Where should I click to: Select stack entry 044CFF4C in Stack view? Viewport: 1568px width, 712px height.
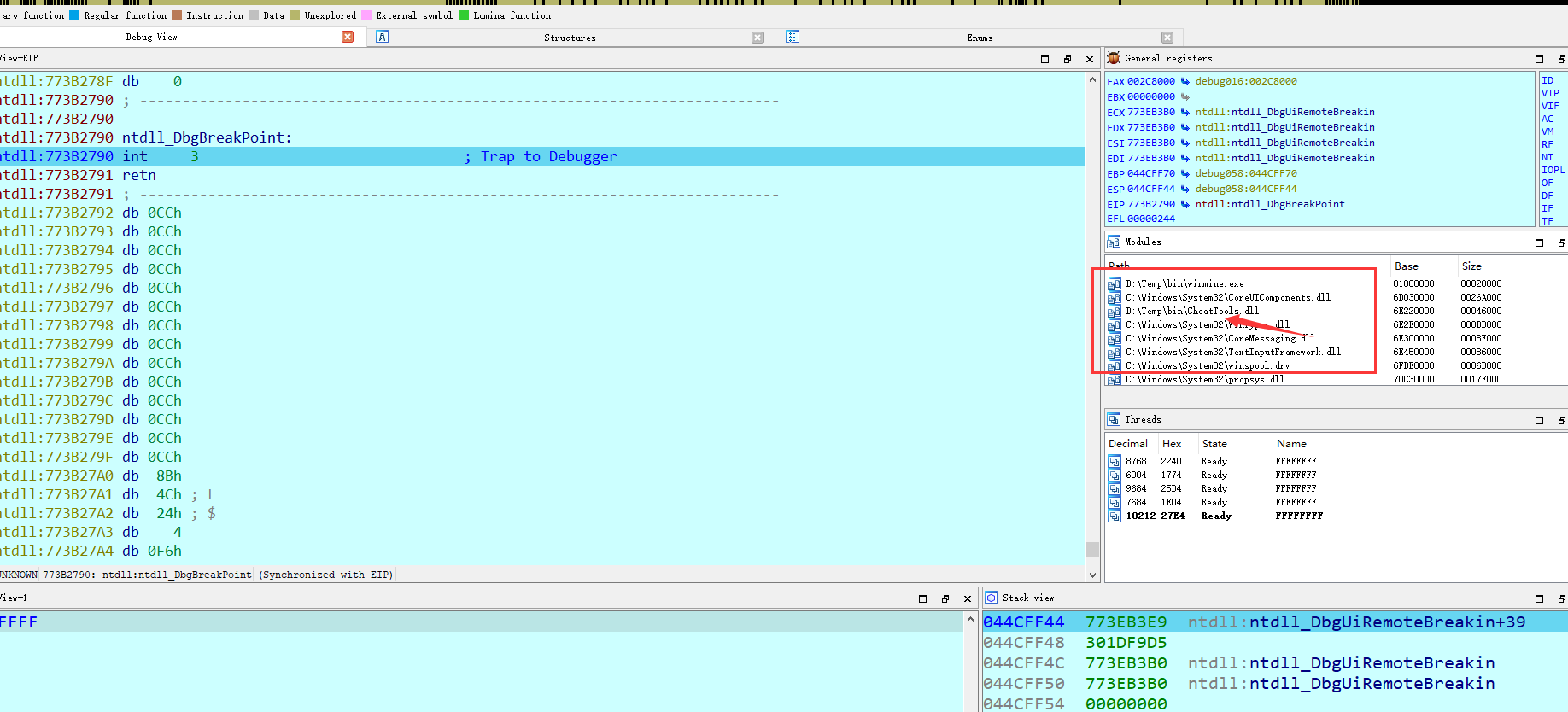[x=1274, y=663]
